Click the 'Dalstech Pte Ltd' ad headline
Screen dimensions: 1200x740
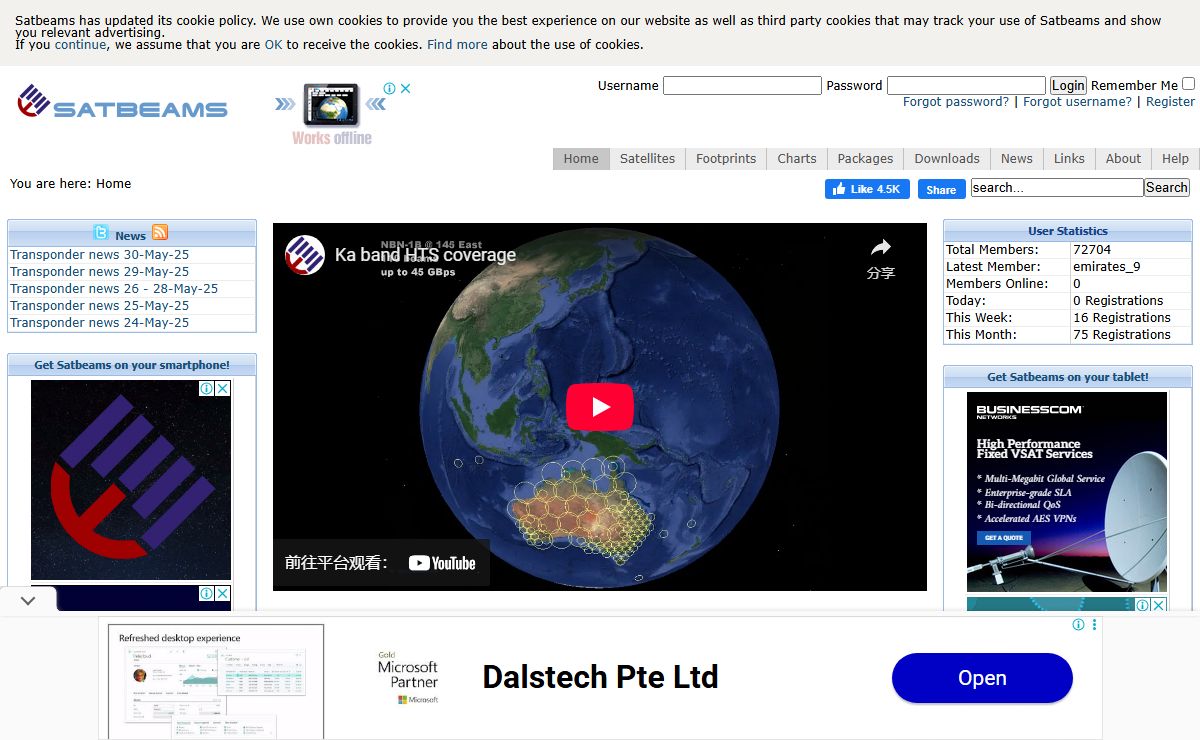coord(600,677)
